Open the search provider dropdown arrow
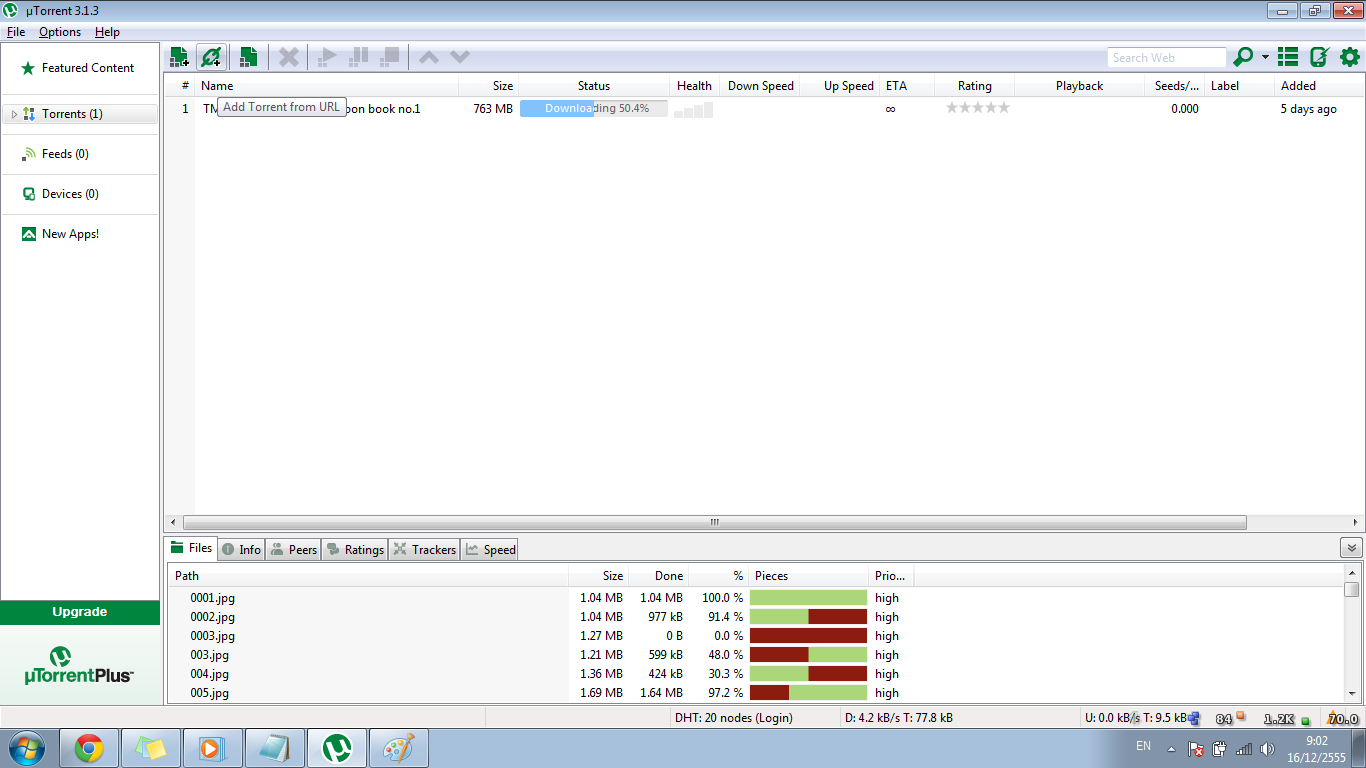 click(1265, 57)
